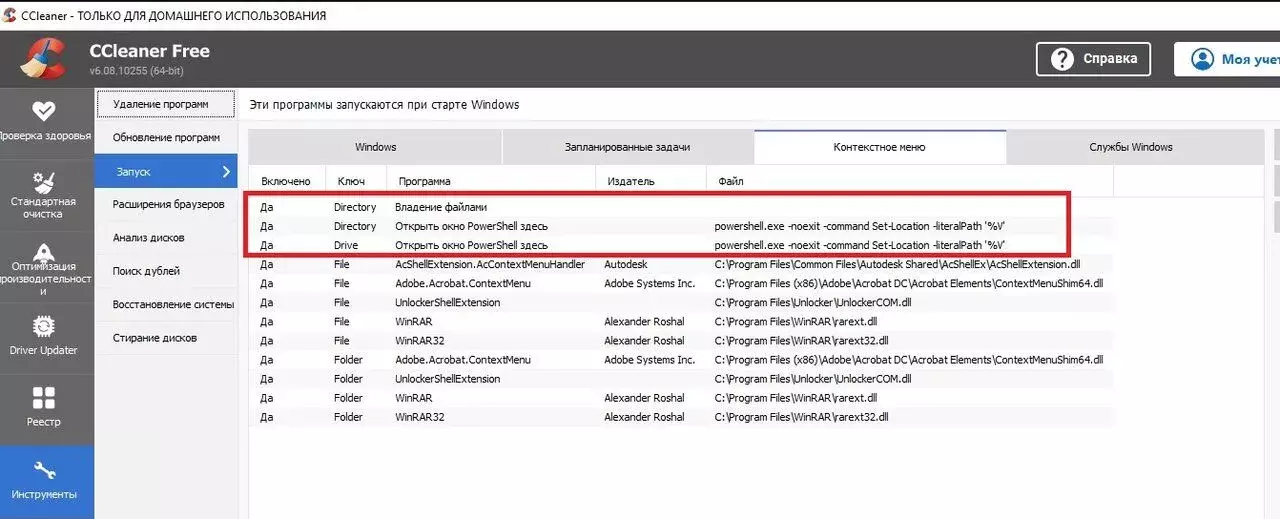Click rarext32.dll path in Folder WinRAR32 row
1280x519 pixels.
(x=801, y=417)
